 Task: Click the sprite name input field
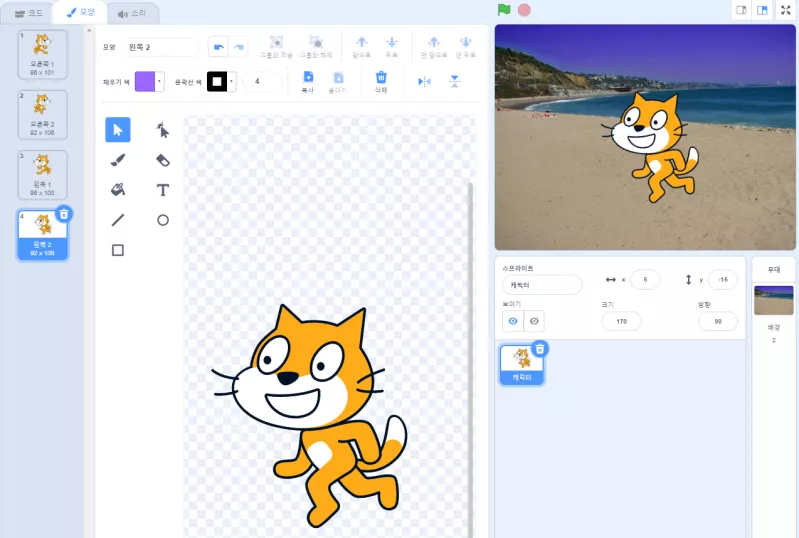(x=542, y=285)
